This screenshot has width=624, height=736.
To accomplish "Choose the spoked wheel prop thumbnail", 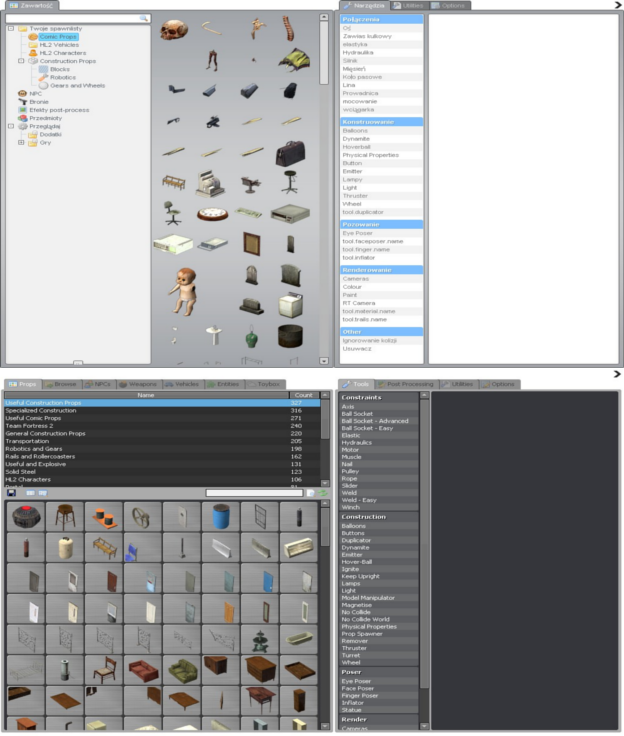I will (143, 516).
